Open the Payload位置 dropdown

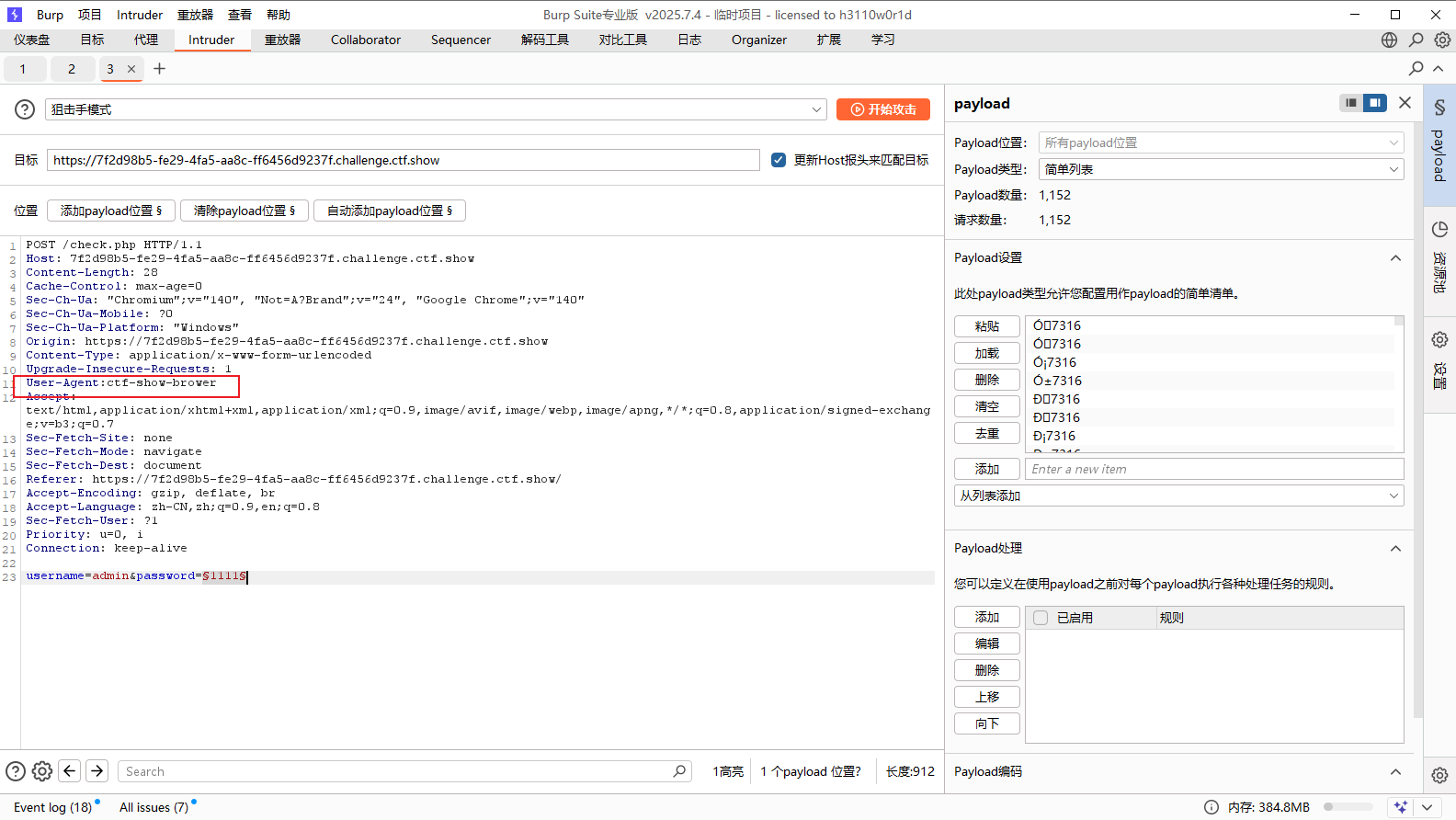pyautogui.click(x=1221, y=142)
